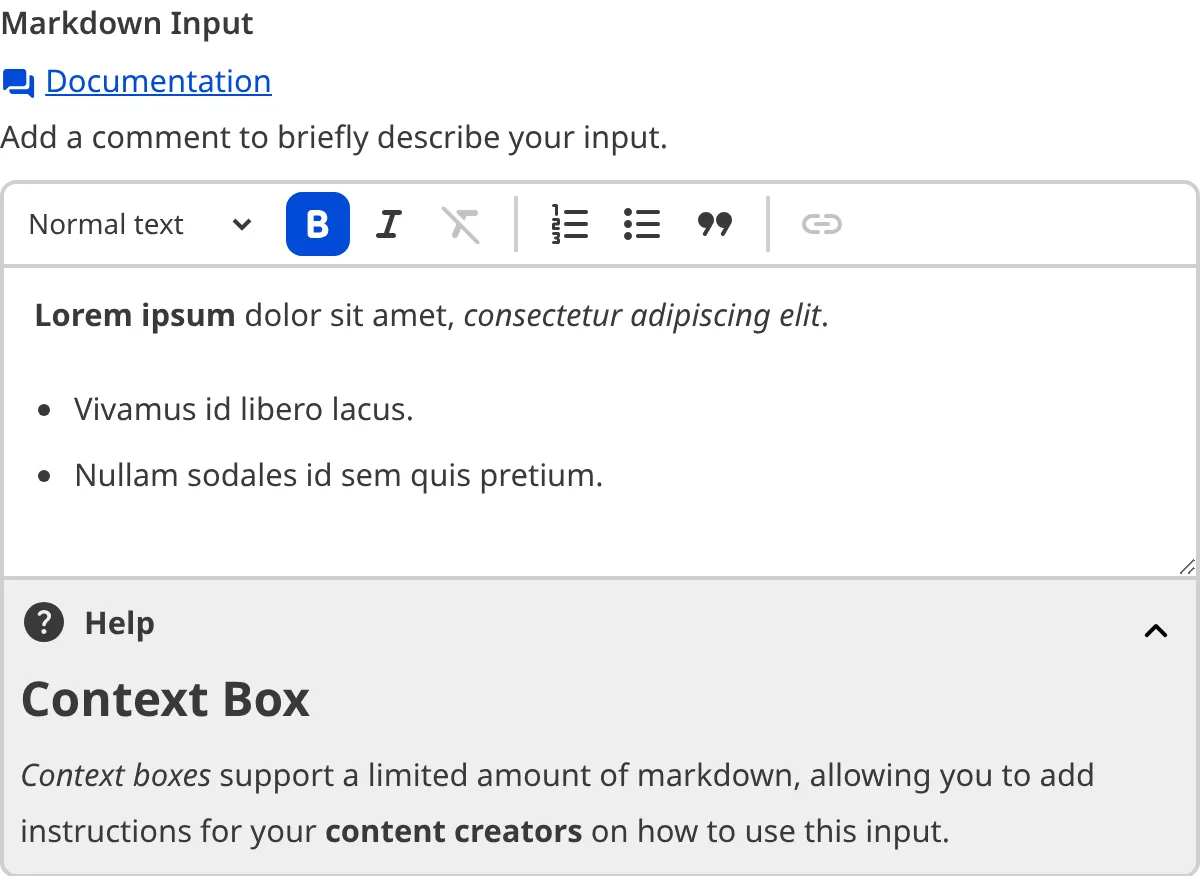The image size is (1200, 876).
Task: Open the Normal text style dropdown
Action: tap(140, 224)
